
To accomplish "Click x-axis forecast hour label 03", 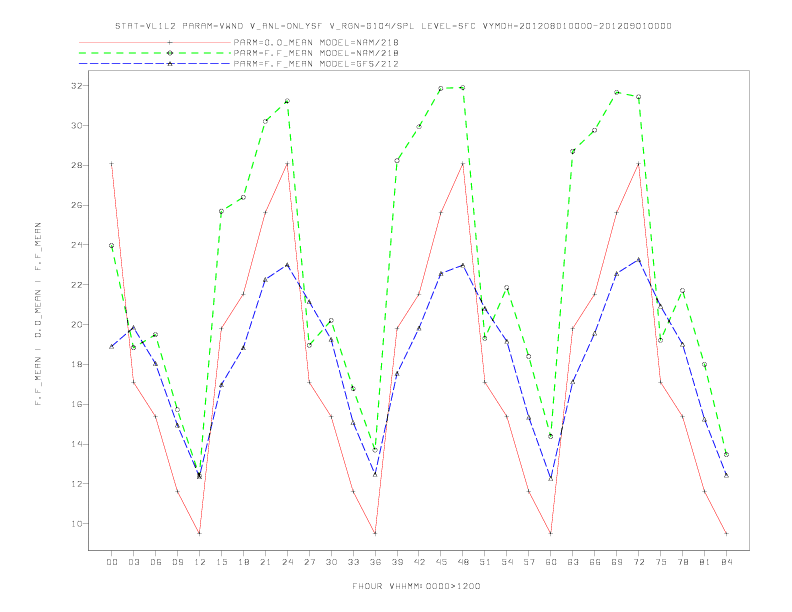I will [x=133, y=562].
